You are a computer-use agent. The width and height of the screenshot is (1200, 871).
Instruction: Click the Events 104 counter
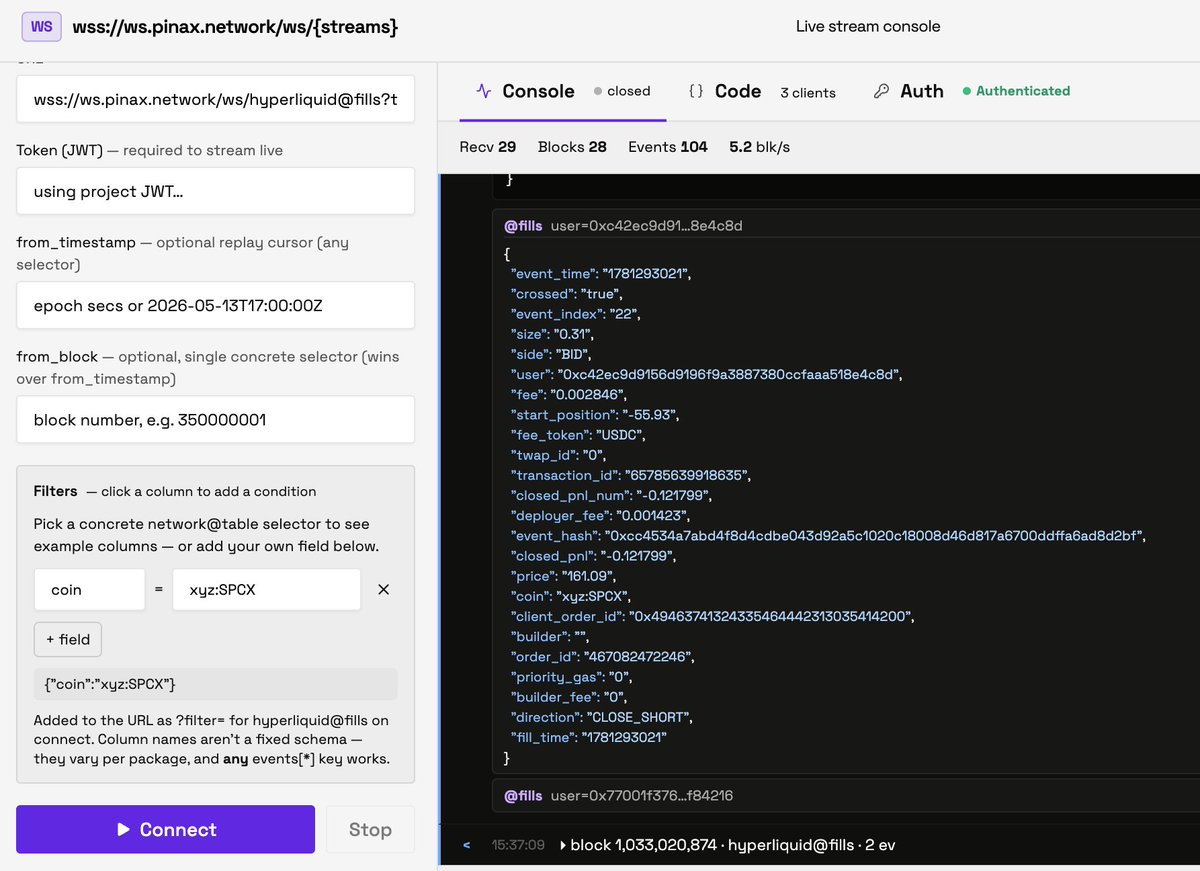tap(668, 147)
